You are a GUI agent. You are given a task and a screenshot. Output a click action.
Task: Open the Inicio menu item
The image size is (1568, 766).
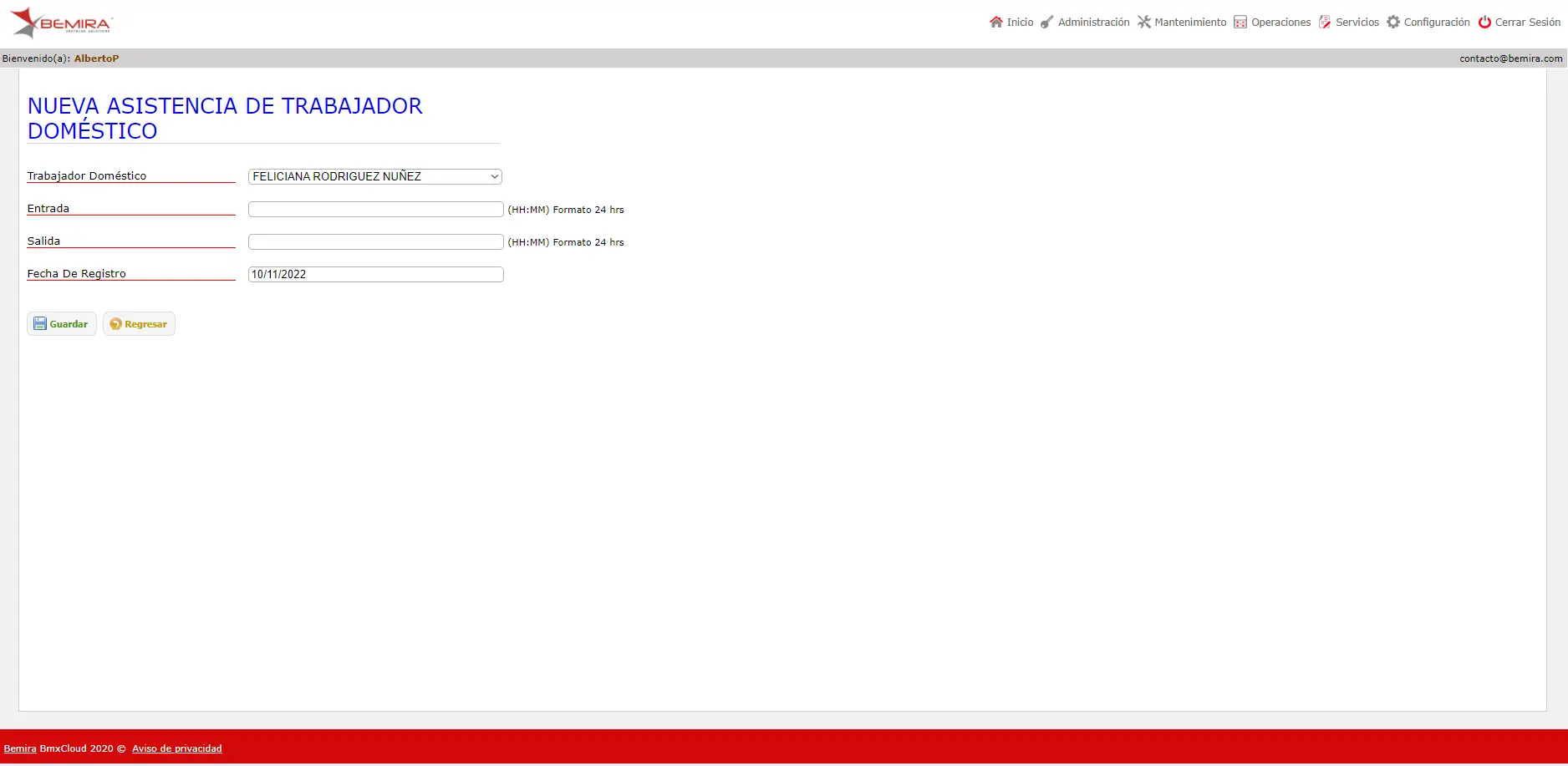pos(1020,23)
